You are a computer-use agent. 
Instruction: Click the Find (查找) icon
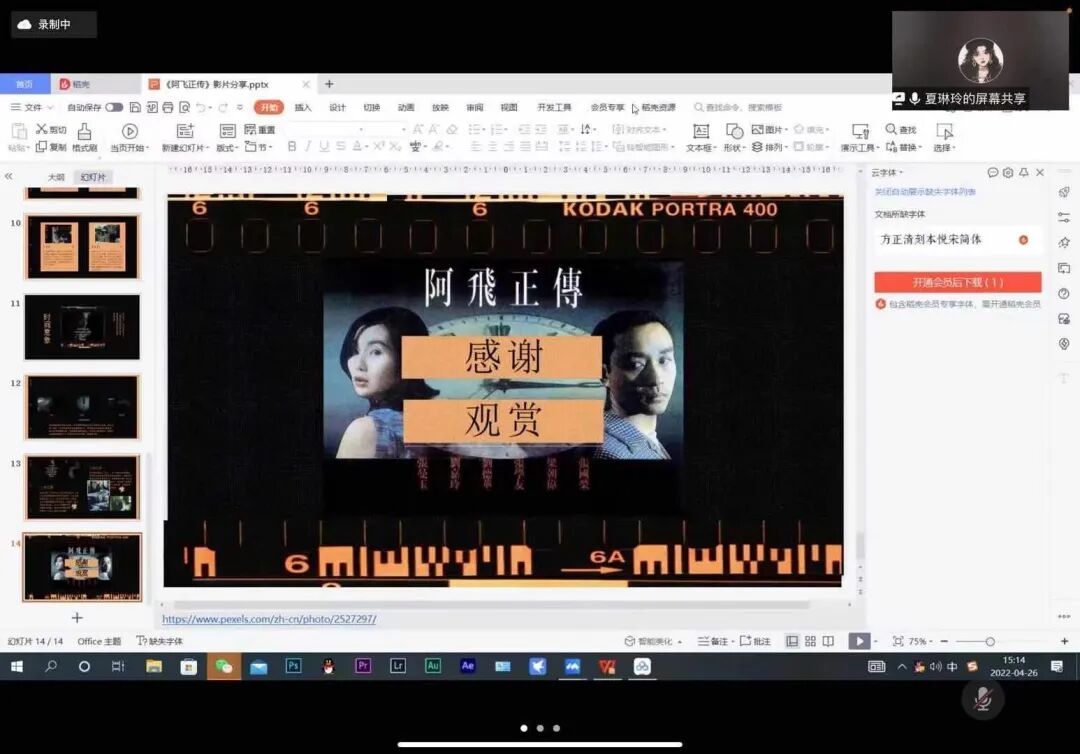(900, 129)
